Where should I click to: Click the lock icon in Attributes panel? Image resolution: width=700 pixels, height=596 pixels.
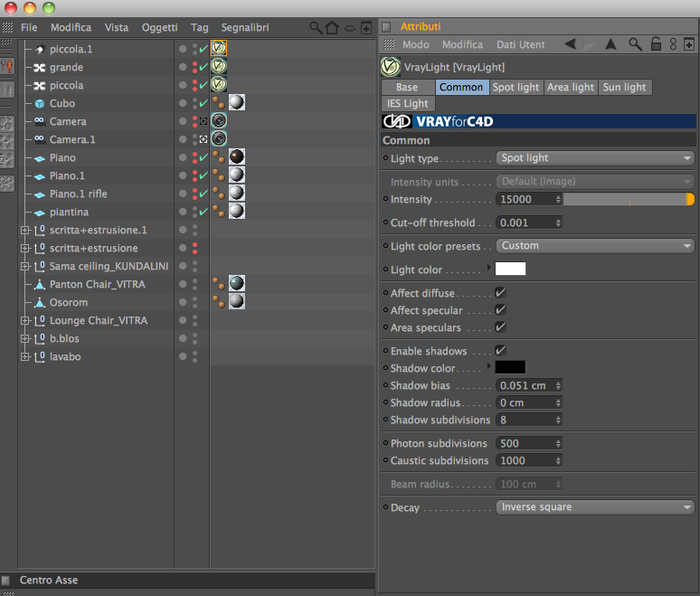(x=655, y=44)
